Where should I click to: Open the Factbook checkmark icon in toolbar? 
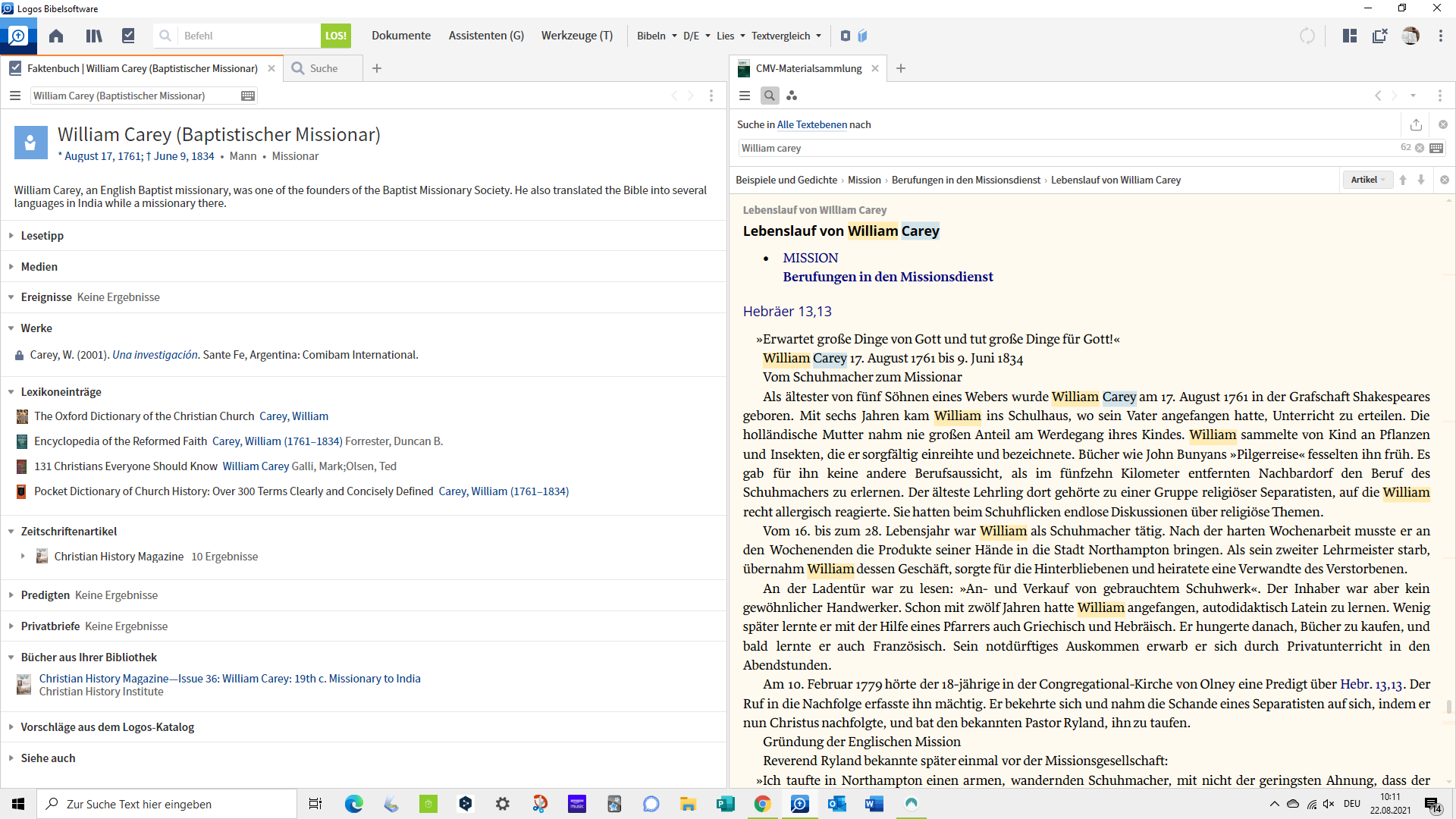pos(128,36)
